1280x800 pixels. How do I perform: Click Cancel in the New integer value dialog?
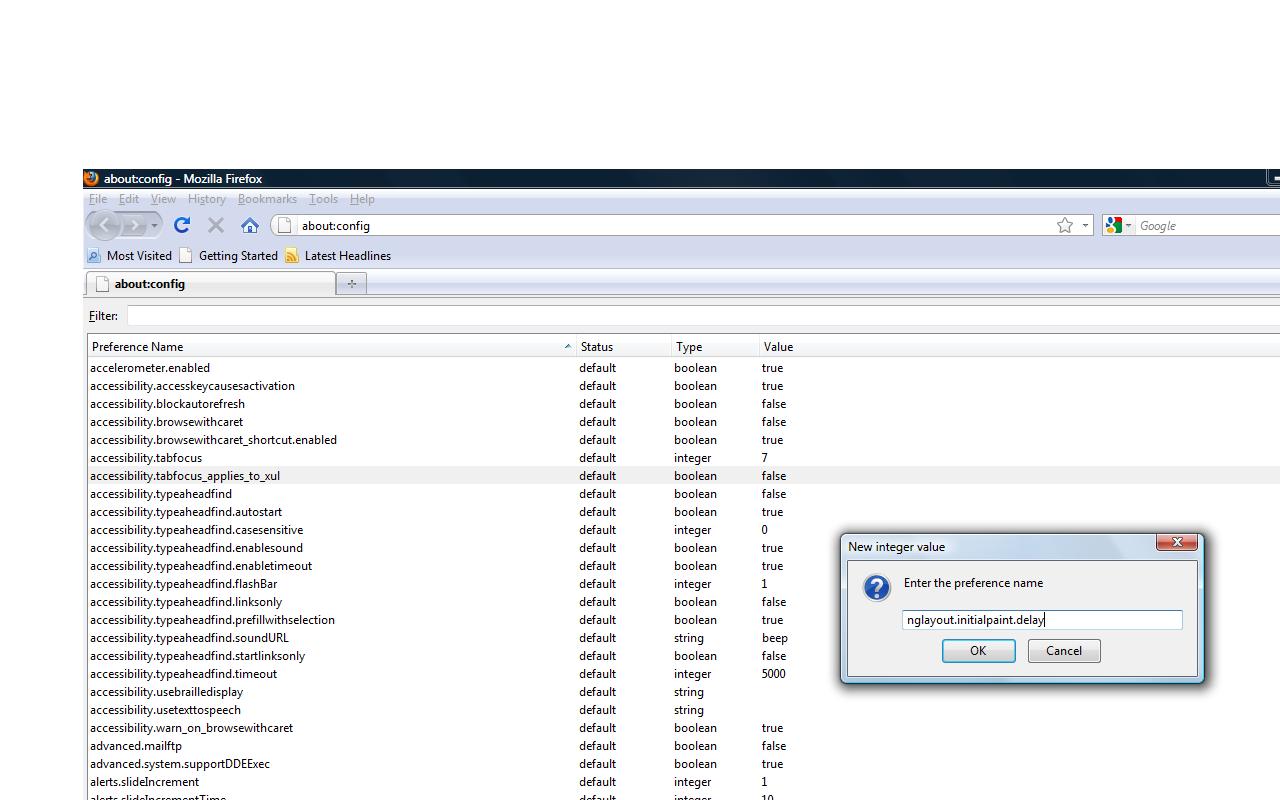pyautogui.click(x=1064, y=651)
